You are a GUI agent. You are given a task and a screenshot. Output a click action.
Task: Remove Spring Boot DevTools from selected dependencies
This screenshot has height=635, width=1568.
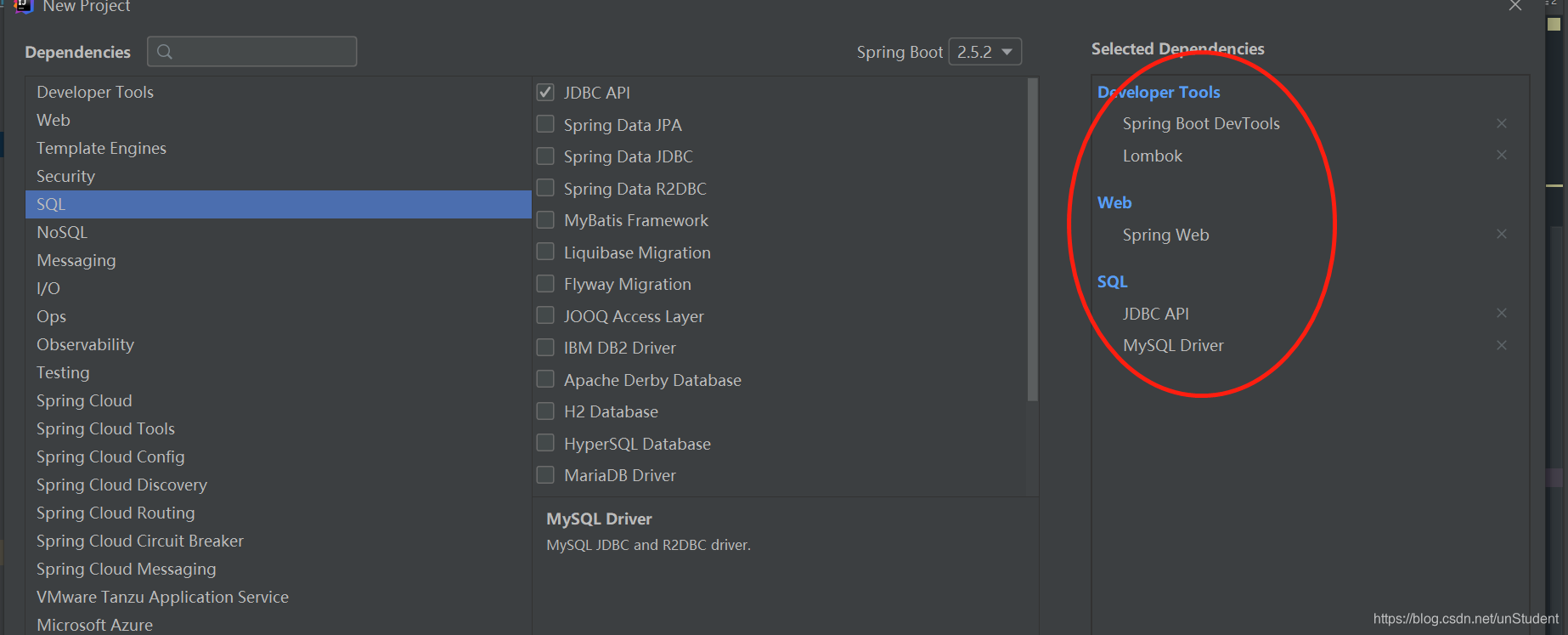coord(1502,123)
